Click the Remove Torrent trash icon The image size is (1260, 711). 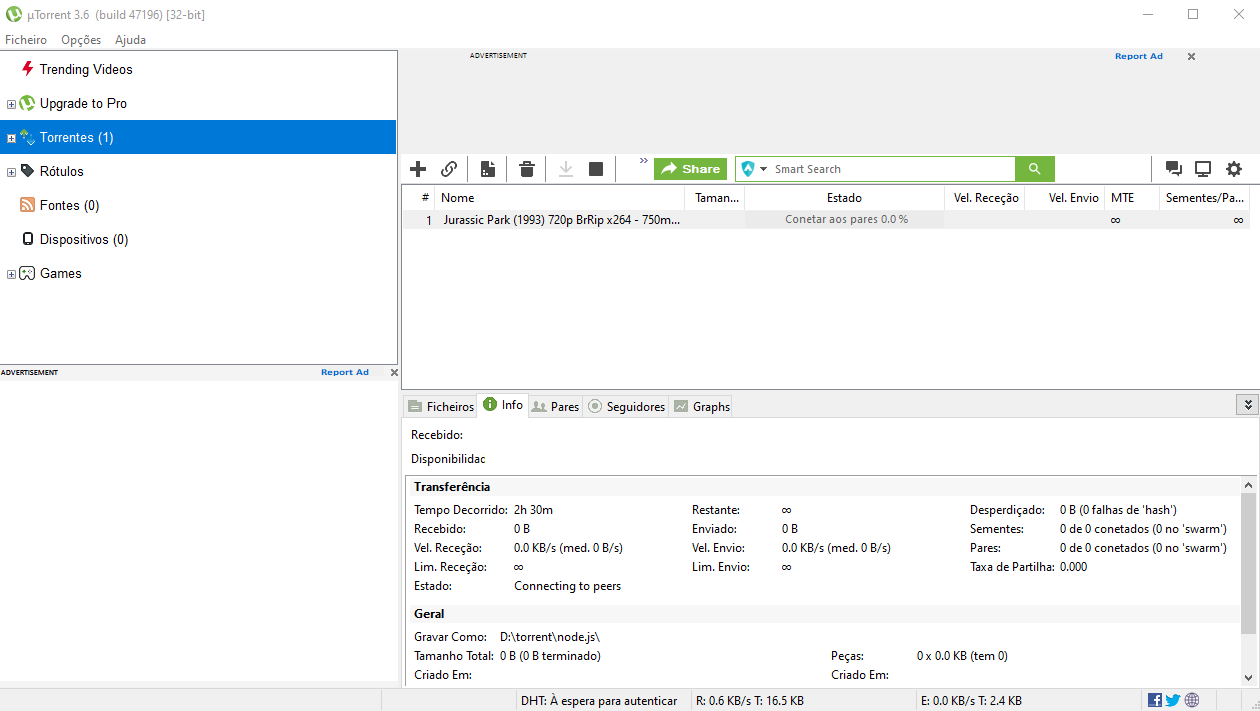pos(527,169)
